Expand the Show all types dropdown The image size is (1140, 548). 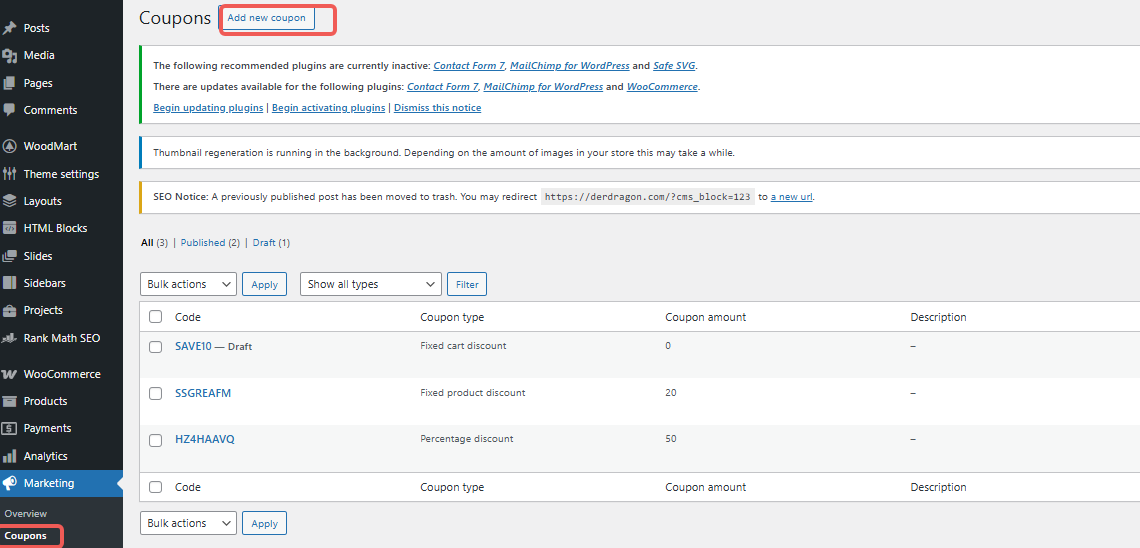pyautogui.click(x=370, y=284)
